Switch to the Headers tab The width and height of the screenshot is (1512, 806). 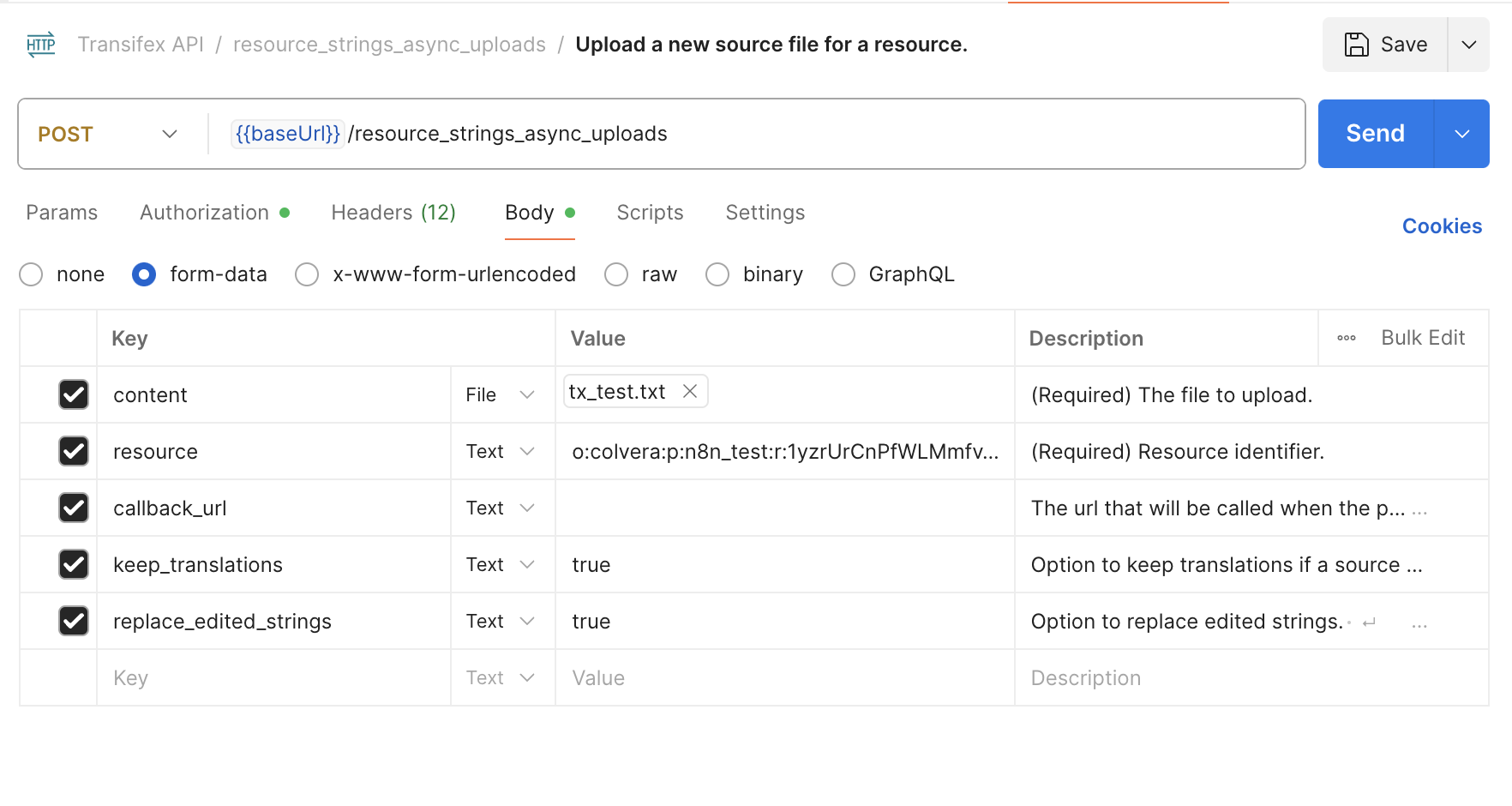point(393,213)
